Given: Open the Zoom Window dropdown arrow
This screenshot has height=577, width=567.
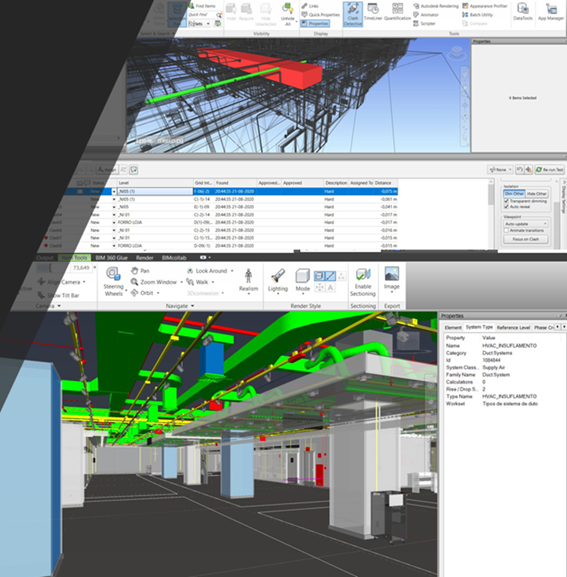Looking at the screenshot, I should (181, 282).
